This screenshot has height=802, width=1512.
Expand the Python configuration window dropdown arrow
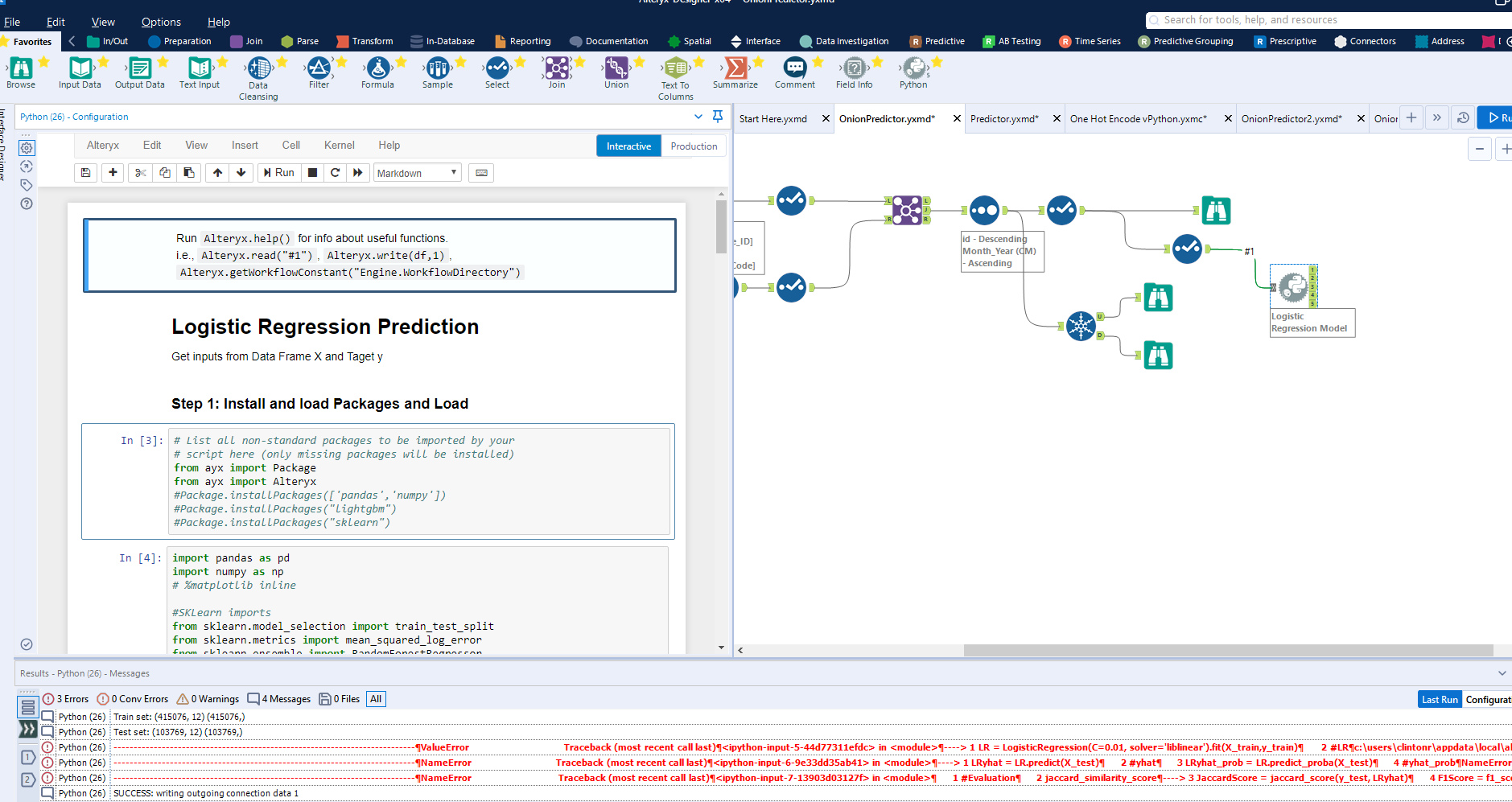coord(698,117)
